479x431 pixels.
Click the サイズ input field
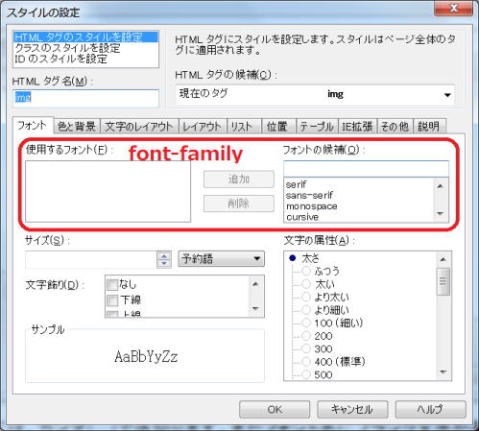click(91, 259)
